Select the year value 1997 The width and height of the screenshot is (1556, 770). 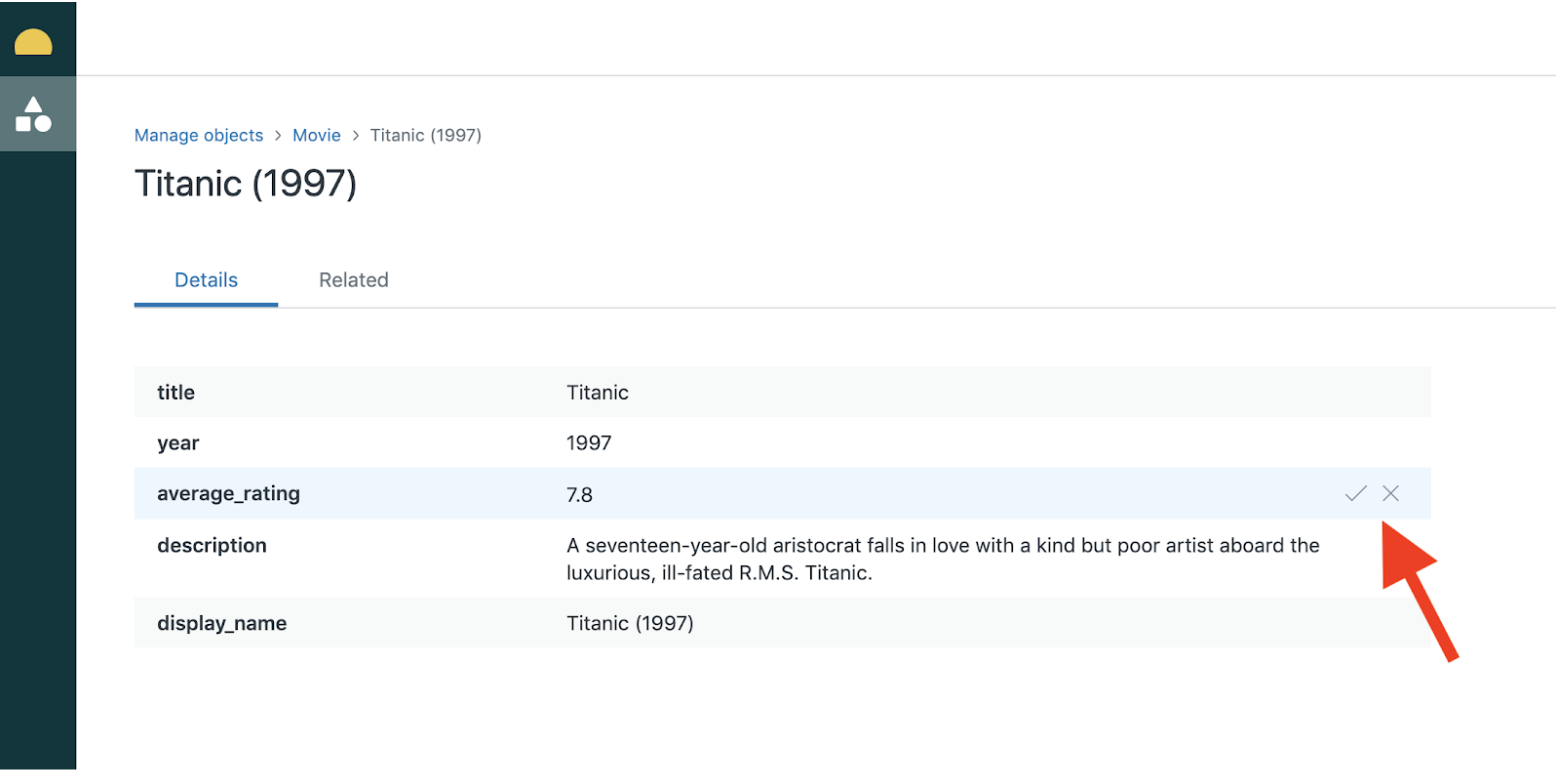tap(589, 442)
